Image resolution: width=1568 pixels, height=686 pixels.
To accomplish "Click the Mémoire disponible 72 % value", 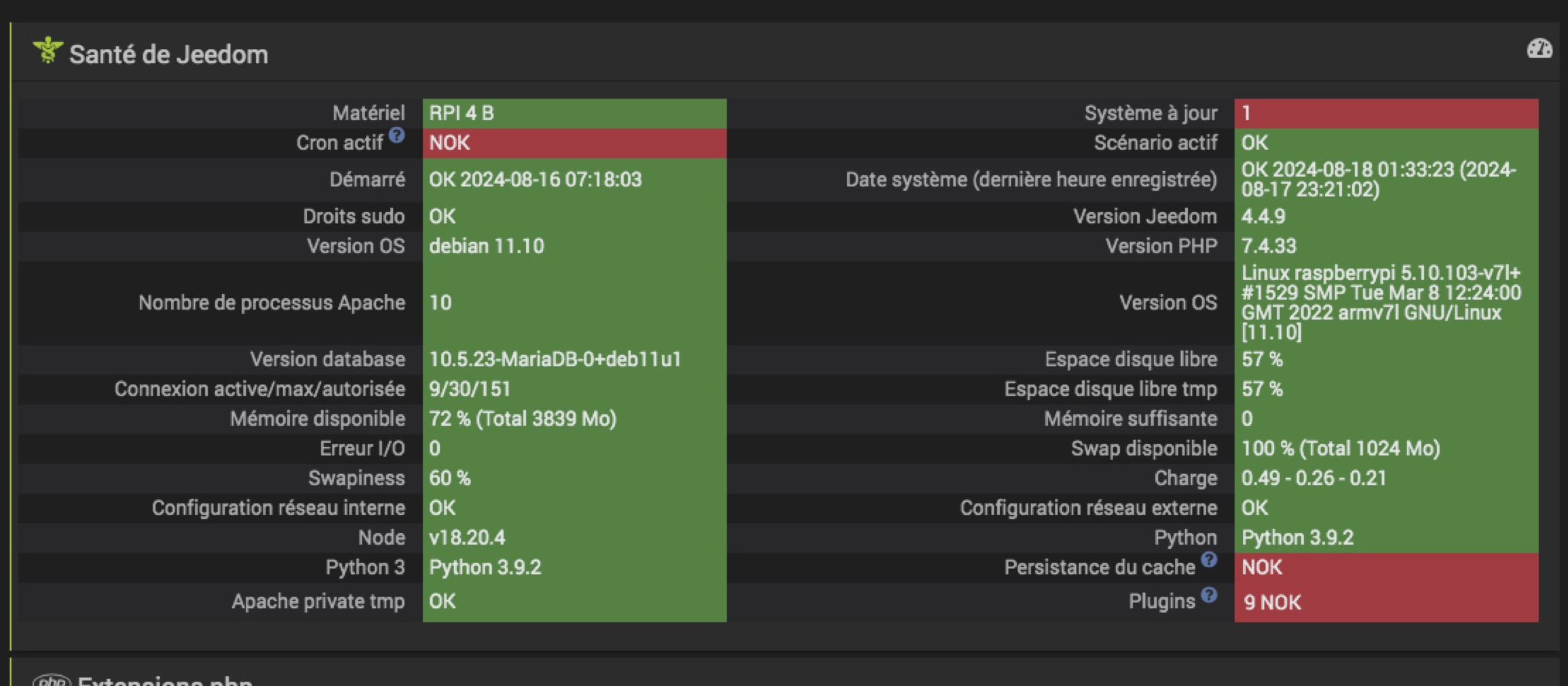I will (x=522, y=419).
